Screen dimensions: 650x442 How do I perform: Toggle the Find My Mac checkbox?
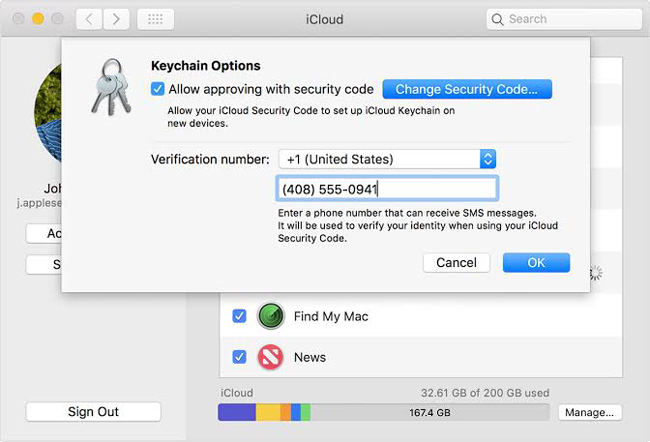click(x=239, y=316)
